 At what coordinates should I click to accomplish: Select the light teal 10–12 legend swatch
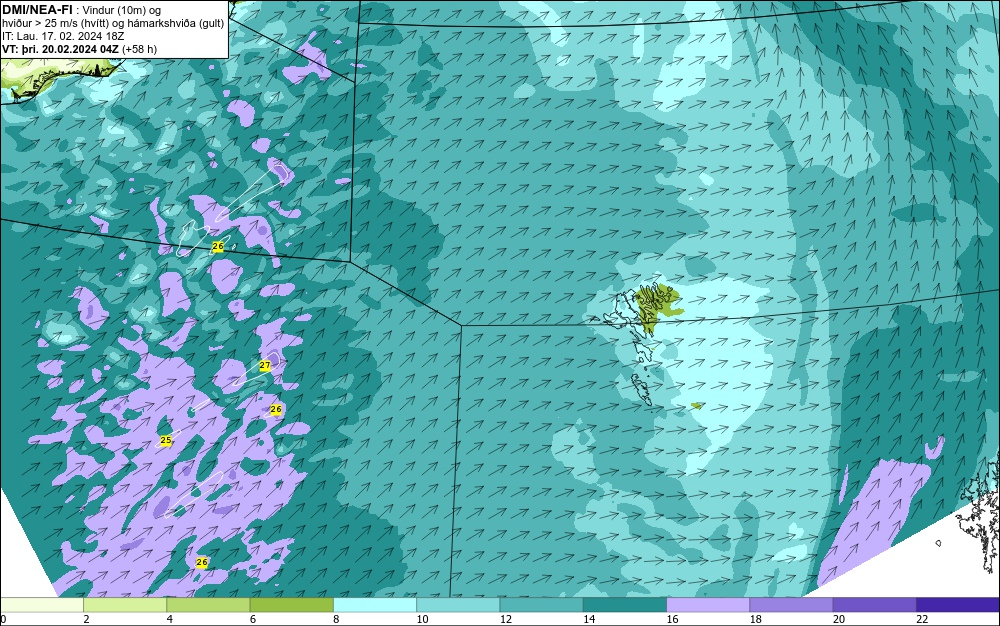pos(458,605)
